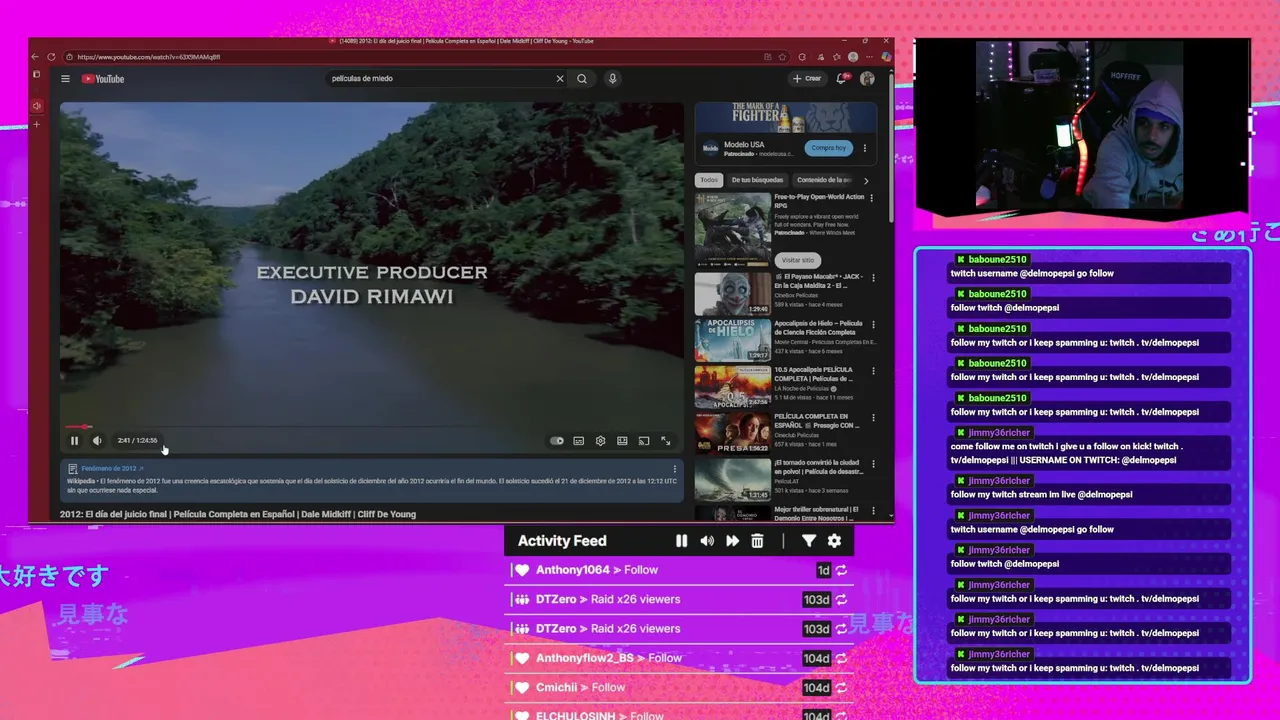Click baboune2510 username above the 'twitch username' message
This screenshot has height=720, width=1280.
tap(998, 260)
